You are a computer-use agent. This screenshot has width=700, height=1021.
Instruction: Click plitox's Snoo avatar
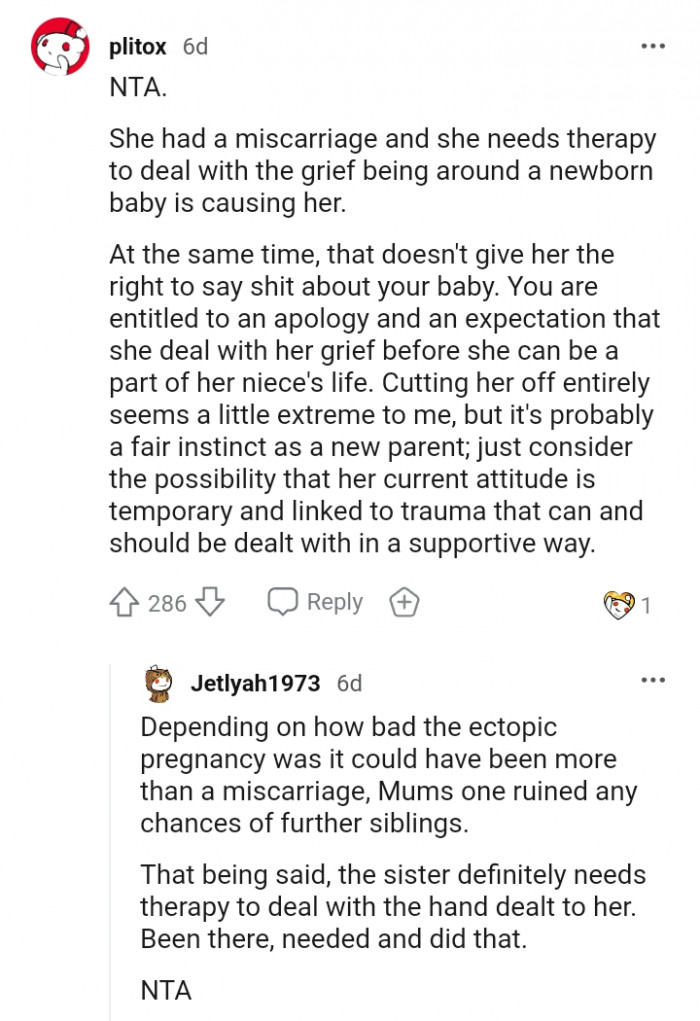(62, 45)
